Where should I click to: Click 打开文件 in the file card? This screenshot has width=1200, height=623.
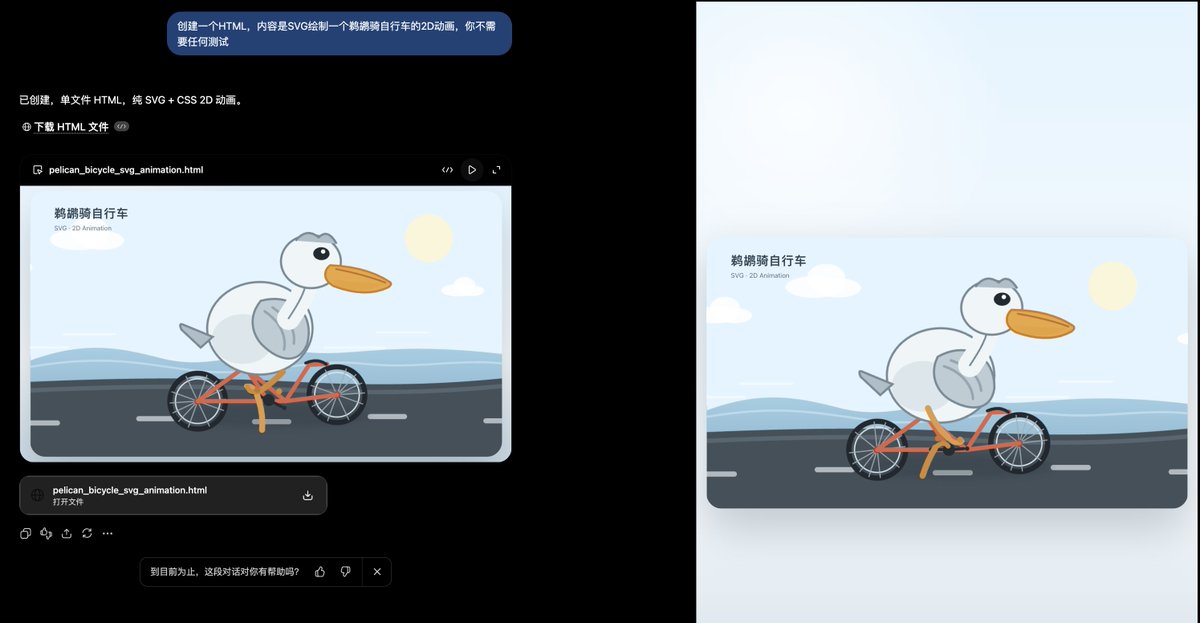68,502
